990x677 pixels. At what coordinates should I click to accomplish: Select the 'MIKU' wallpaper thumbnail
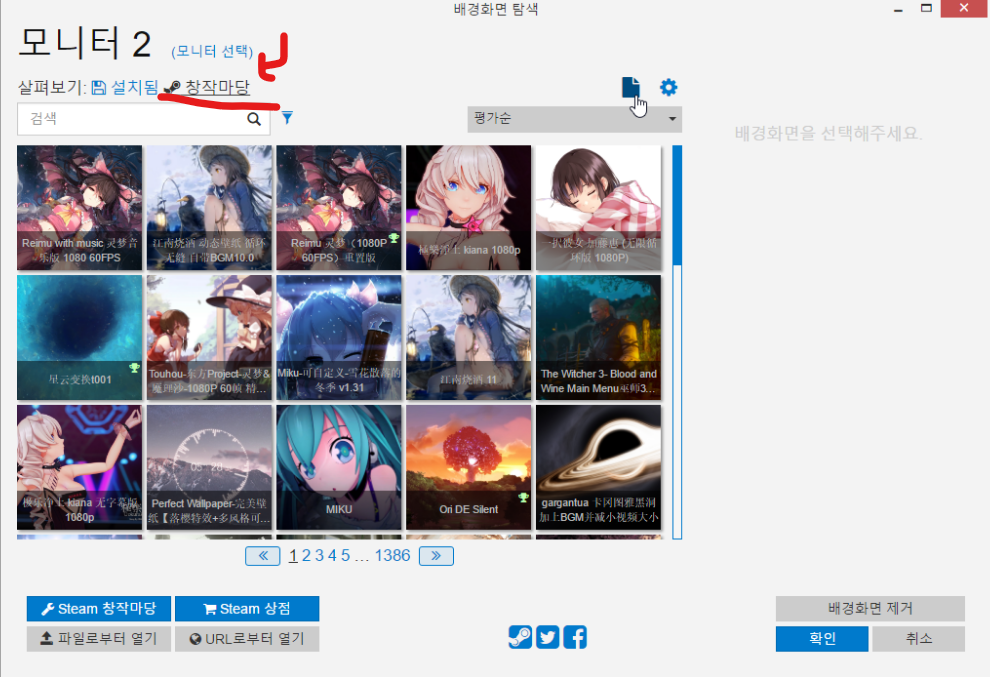[x=339, y=467]
